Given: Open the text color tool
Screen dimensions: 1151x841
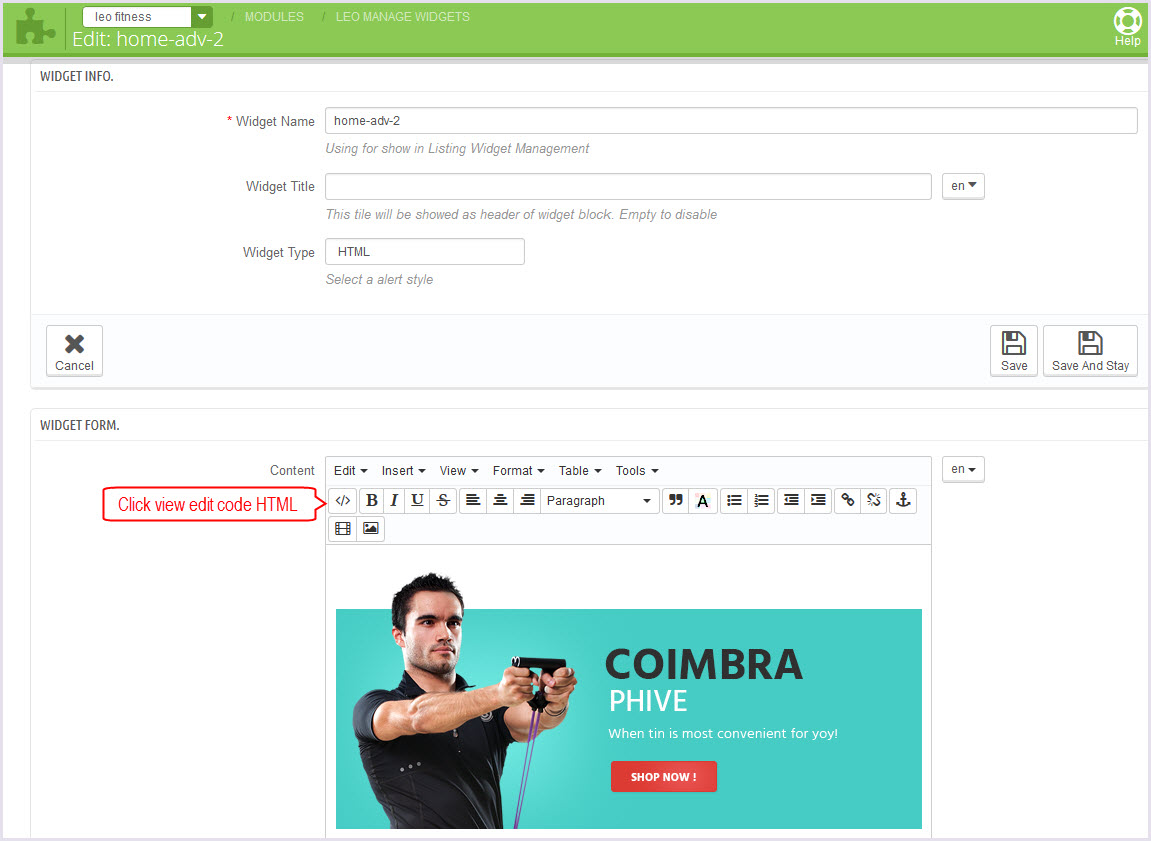Looking at the screenshot, I should (x=702, y=500).
